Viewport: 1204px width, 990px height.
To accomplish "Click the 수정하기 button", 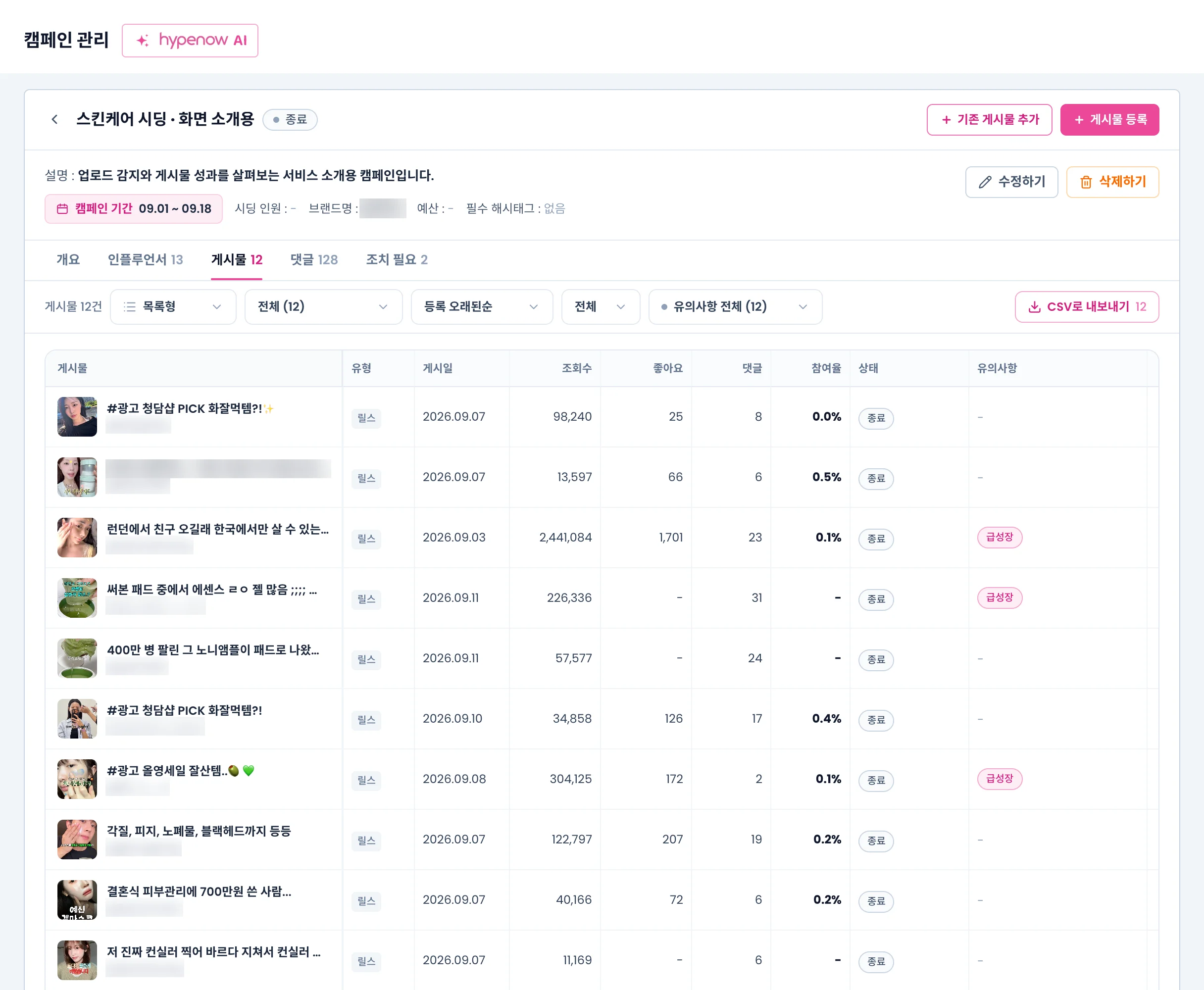I will click(1011, 182).
